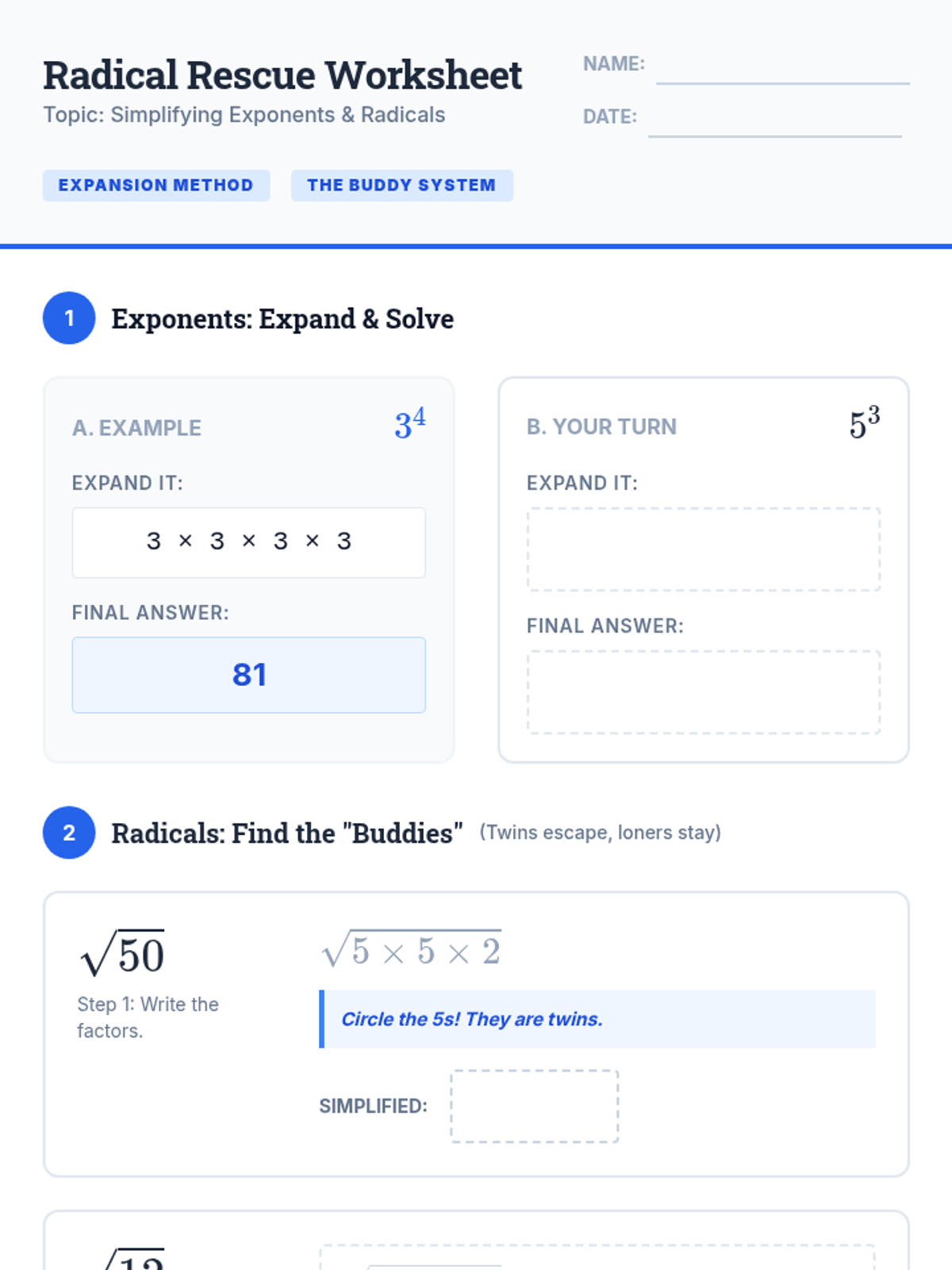
Task: Click the 'Radicals: Find the Buddies' heading
Action: [x=287, y=833]
